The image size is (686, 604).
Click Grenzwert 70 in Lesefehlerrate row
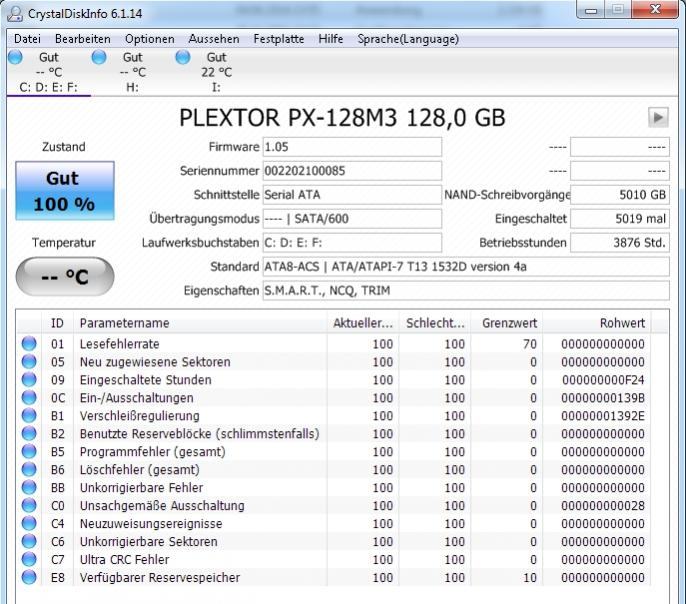point(529,344)
